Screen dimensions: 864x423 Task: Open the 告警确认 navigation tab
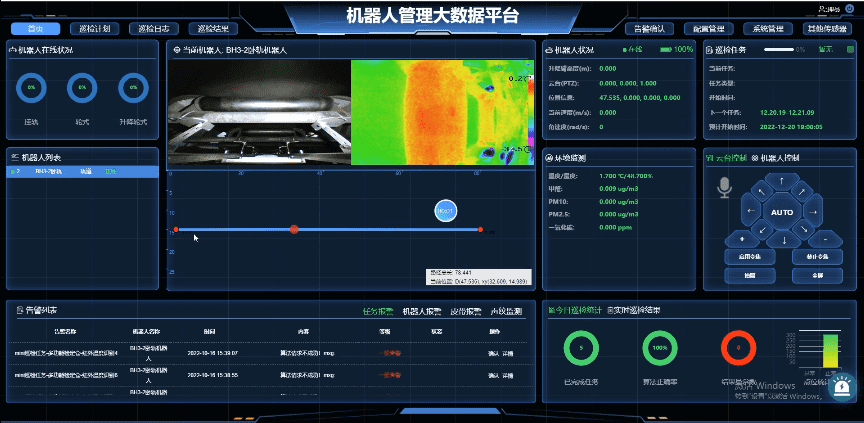(649, 29)
